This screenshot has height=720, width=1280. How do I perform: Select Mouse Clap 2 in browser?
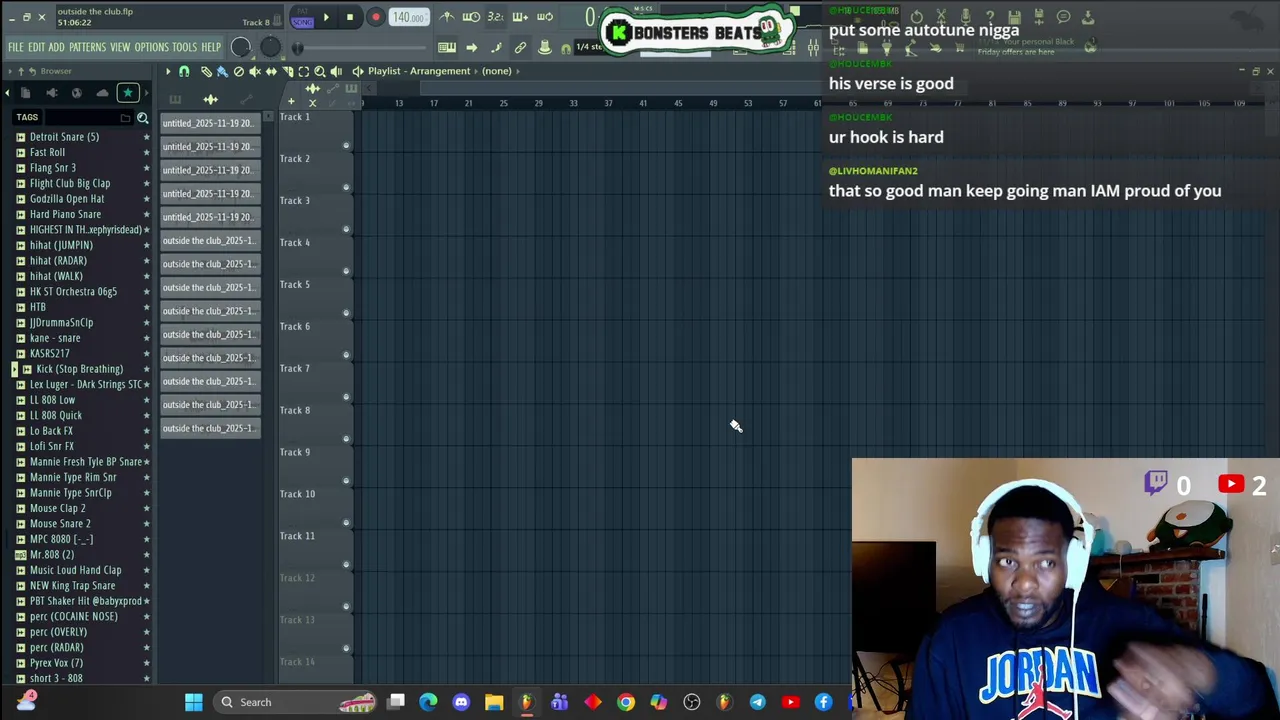pyautogui.click(x=57, y=508)
